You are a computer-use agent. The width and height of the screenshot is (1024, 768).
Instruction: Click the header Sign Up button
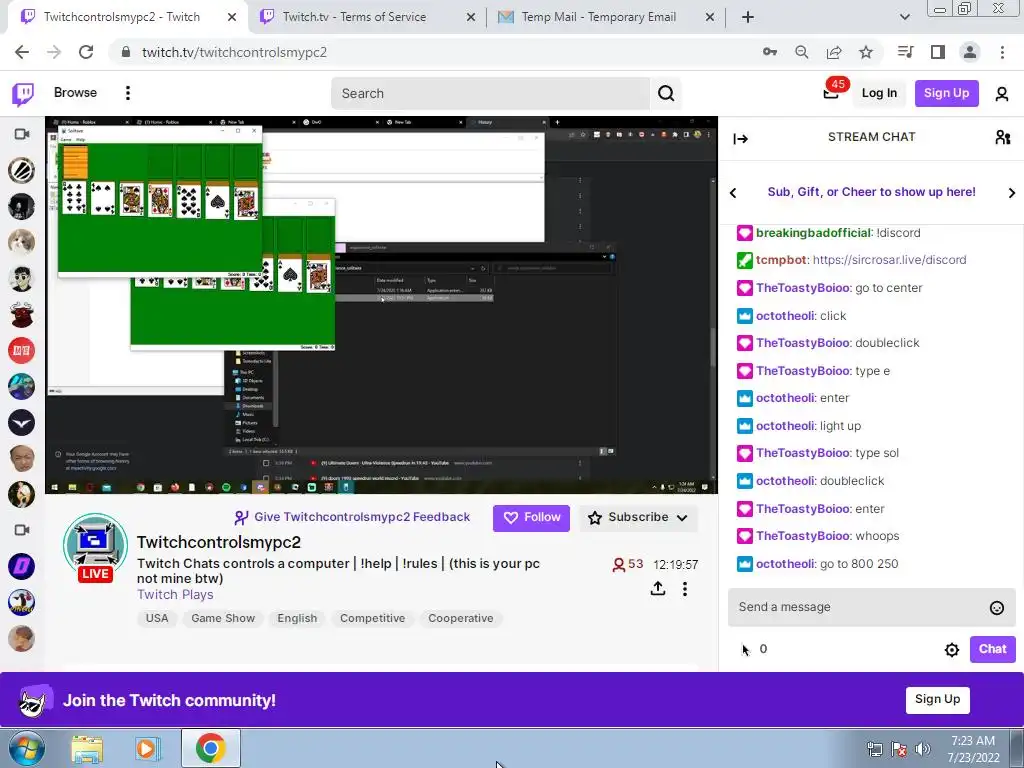point(946,93)
